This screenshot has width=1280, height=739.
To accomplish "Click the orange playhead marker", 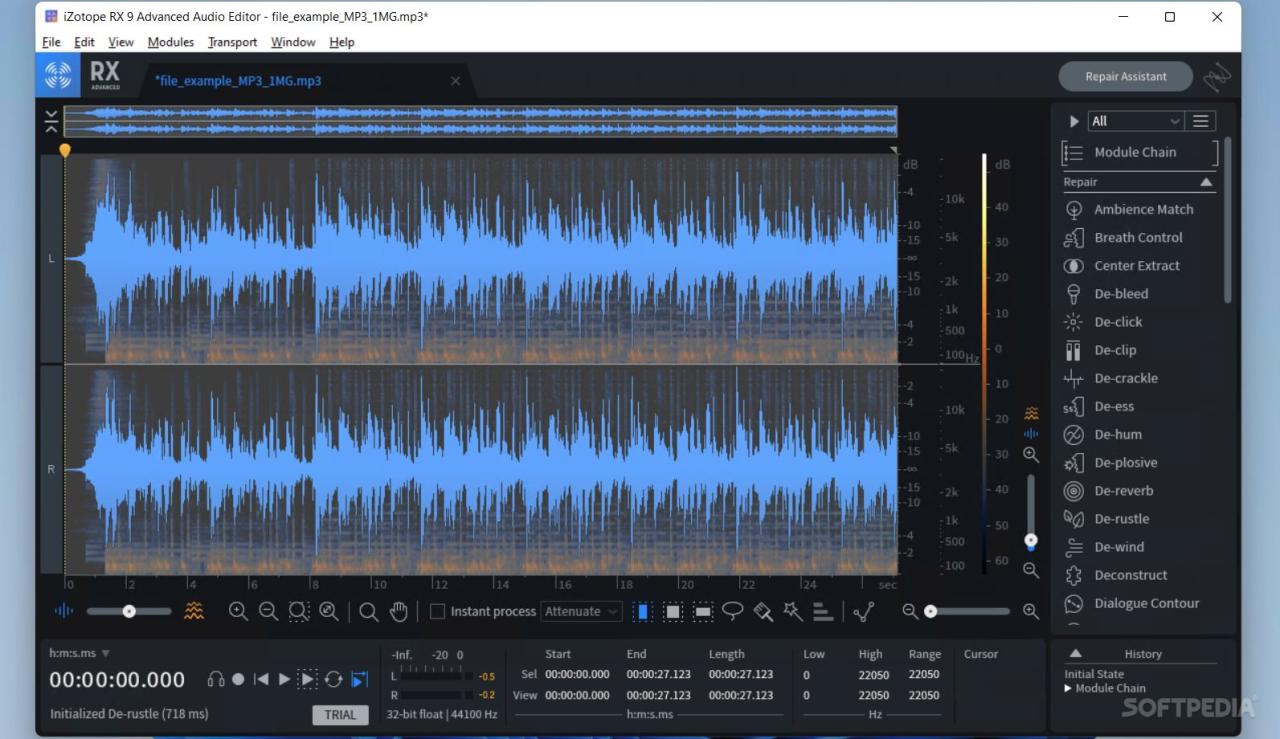I will click(x=65, y=150).
